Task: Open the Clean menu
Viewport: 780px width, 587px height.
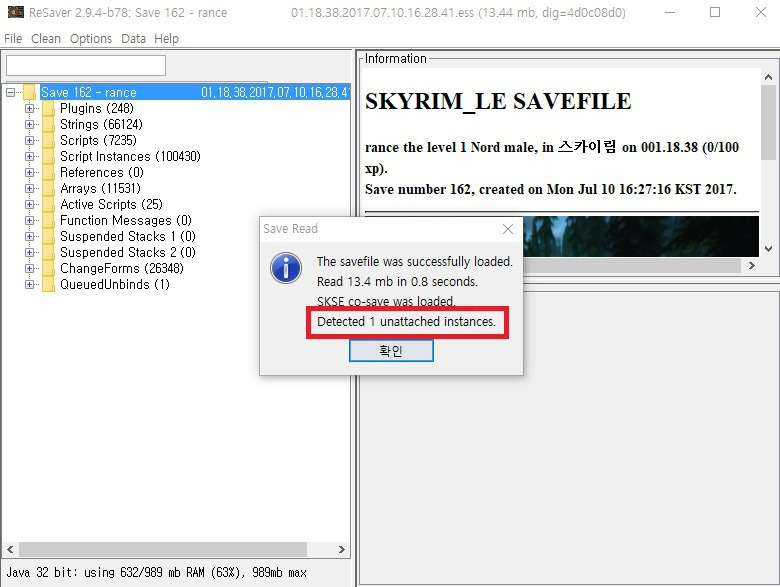Action: [x=46, y=39]
